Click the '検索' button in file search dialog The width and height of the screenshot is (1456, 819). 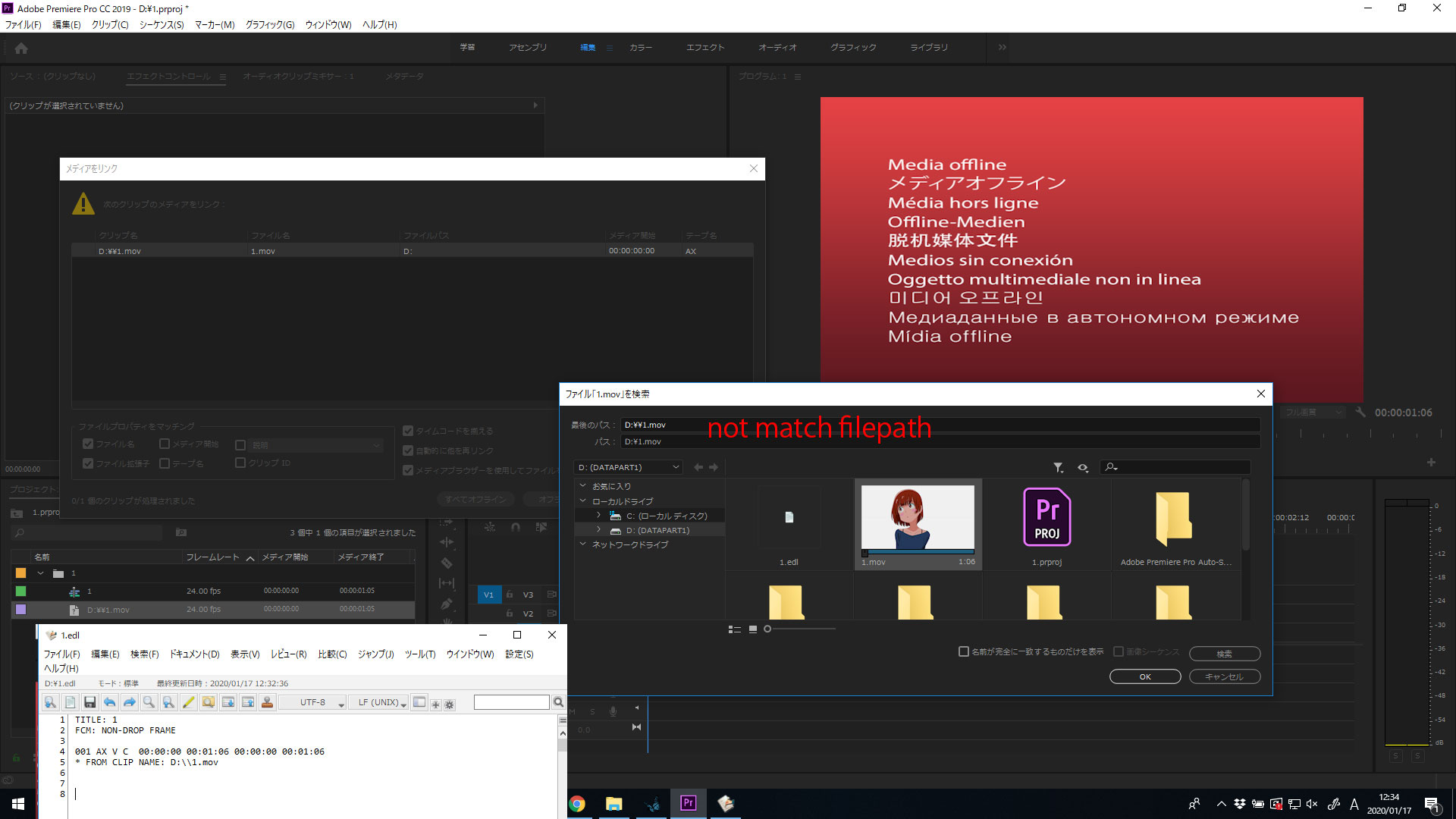1225,654
